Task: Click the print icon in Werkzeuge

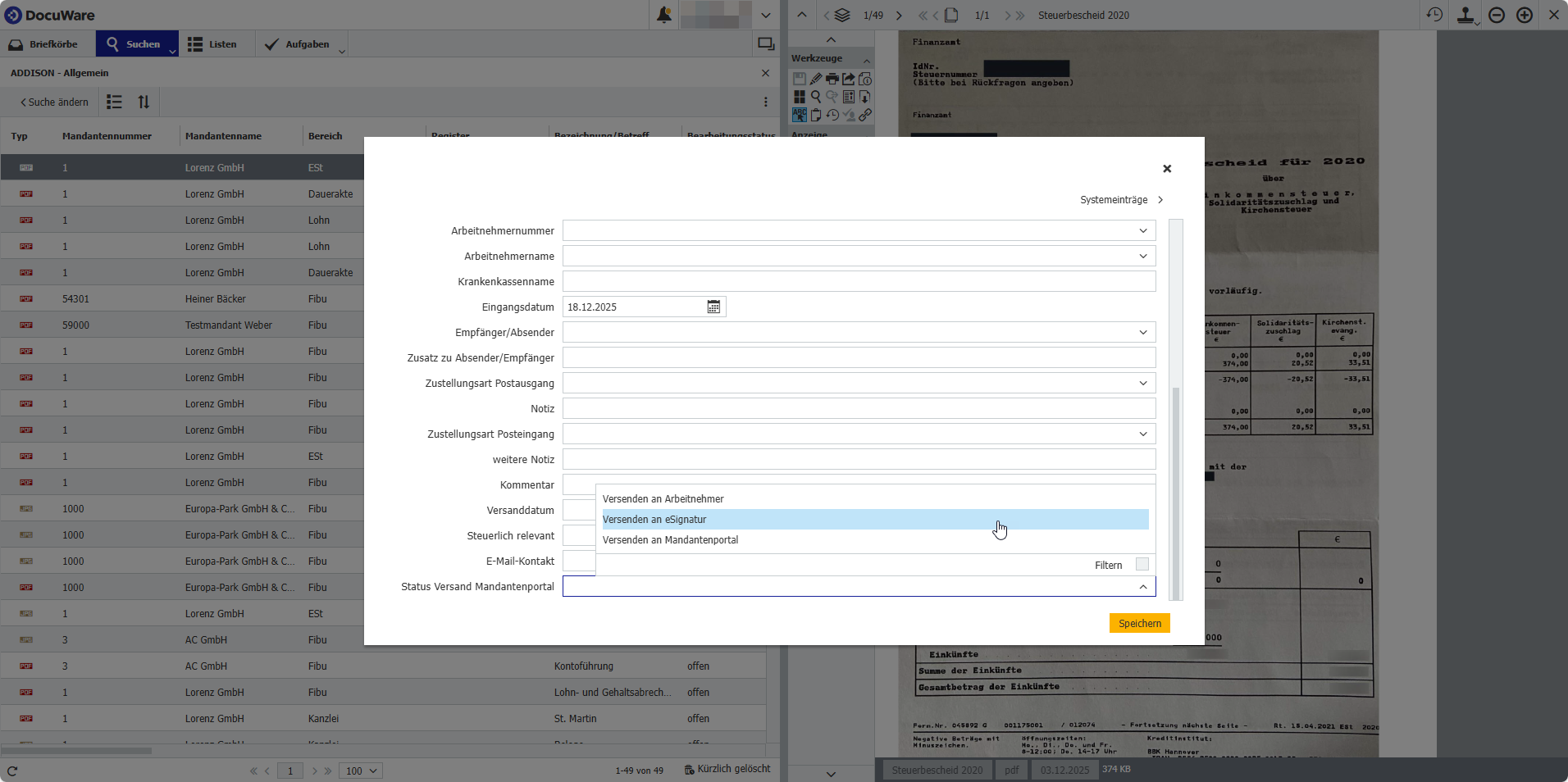Action: [x=832, y=79]
